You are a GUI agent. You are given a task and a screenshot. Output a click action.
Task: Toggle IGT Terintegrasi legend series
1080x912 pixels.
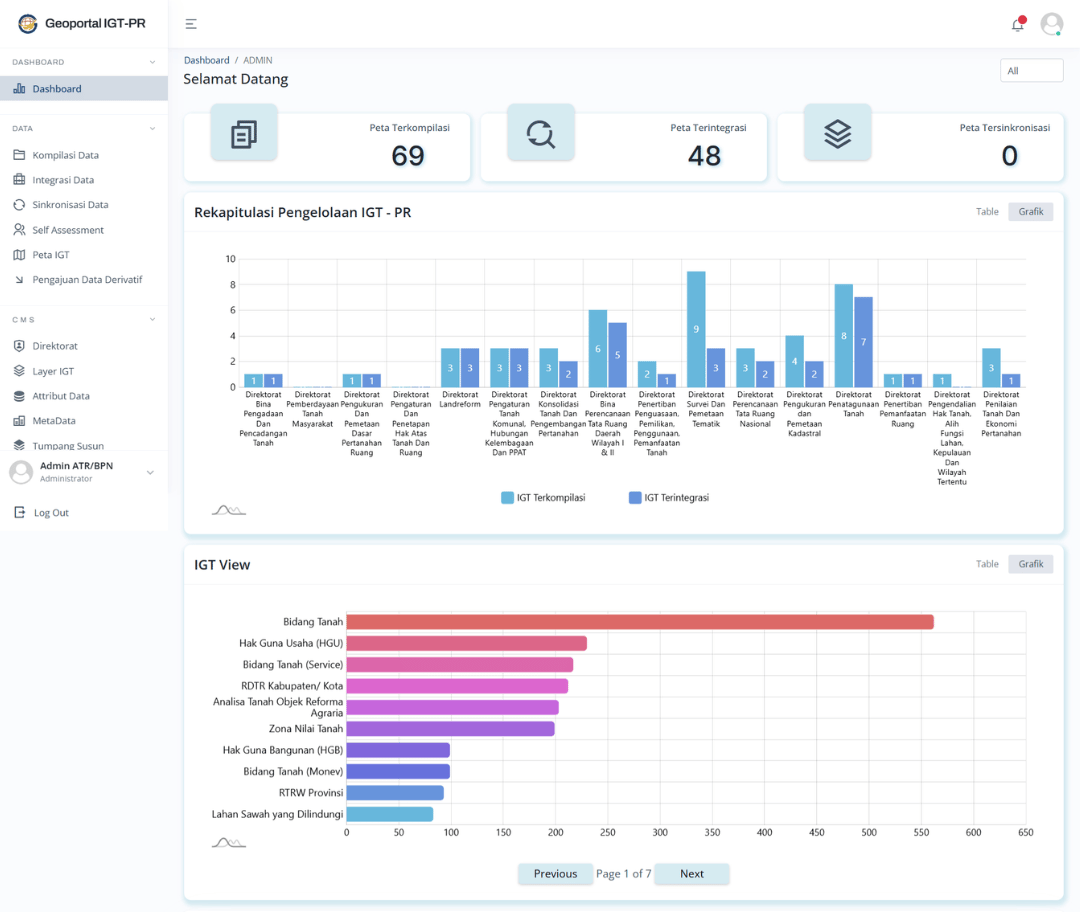(669, 498)
